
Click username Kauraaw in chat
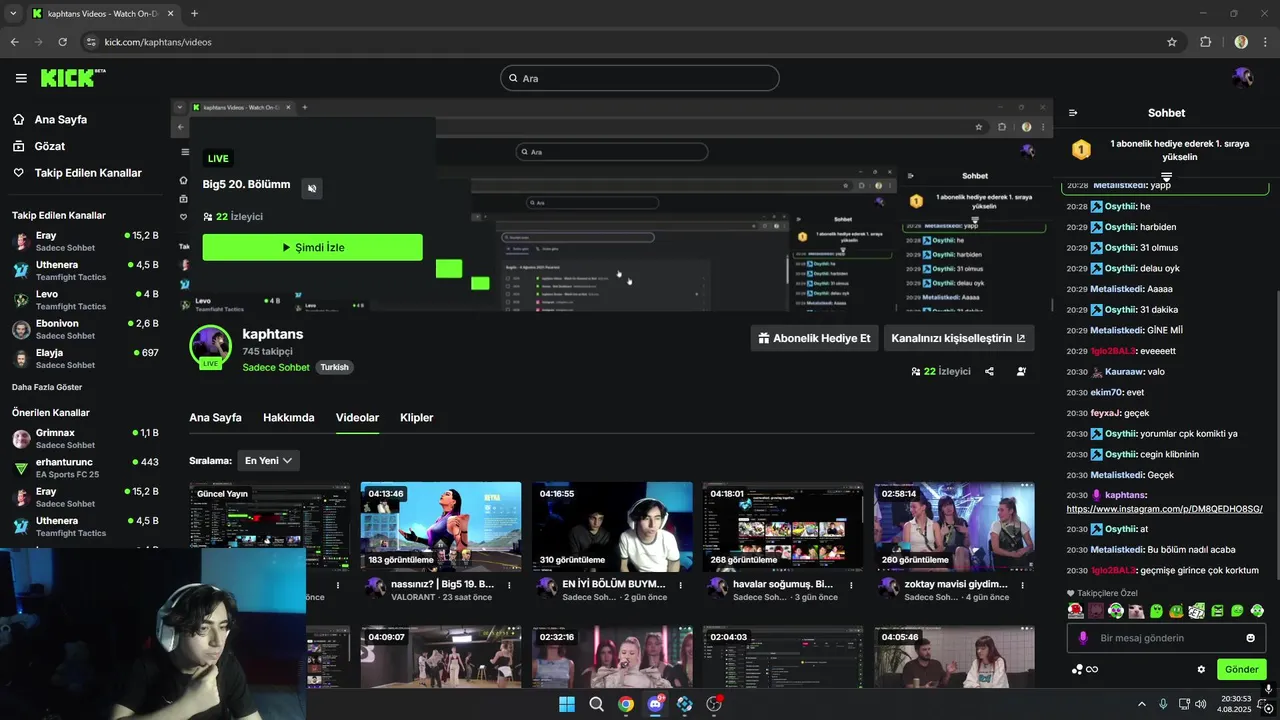[x=1124, y=371]
